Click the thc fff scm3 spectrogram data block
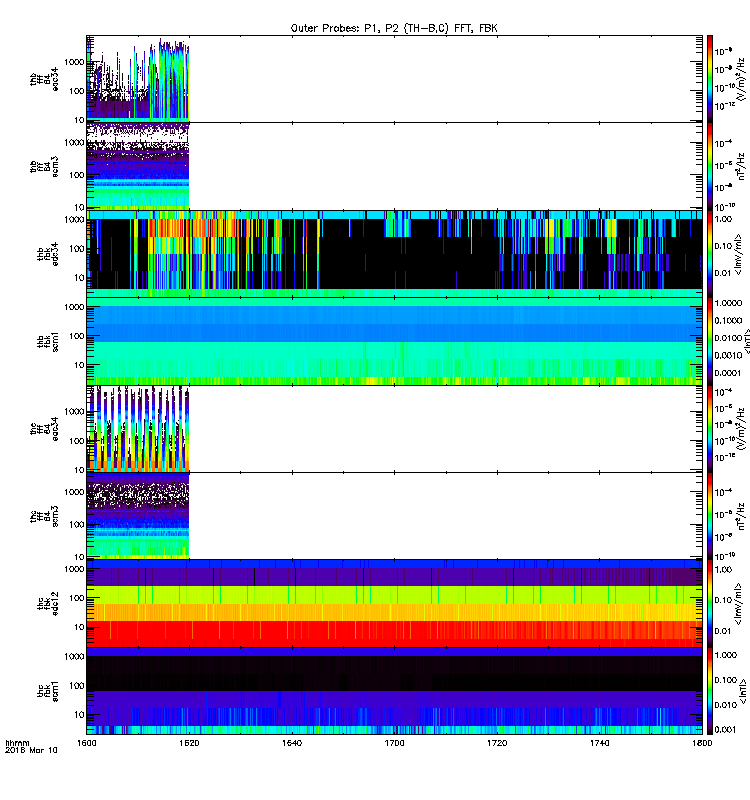750x800 pixels. point(138,516)
